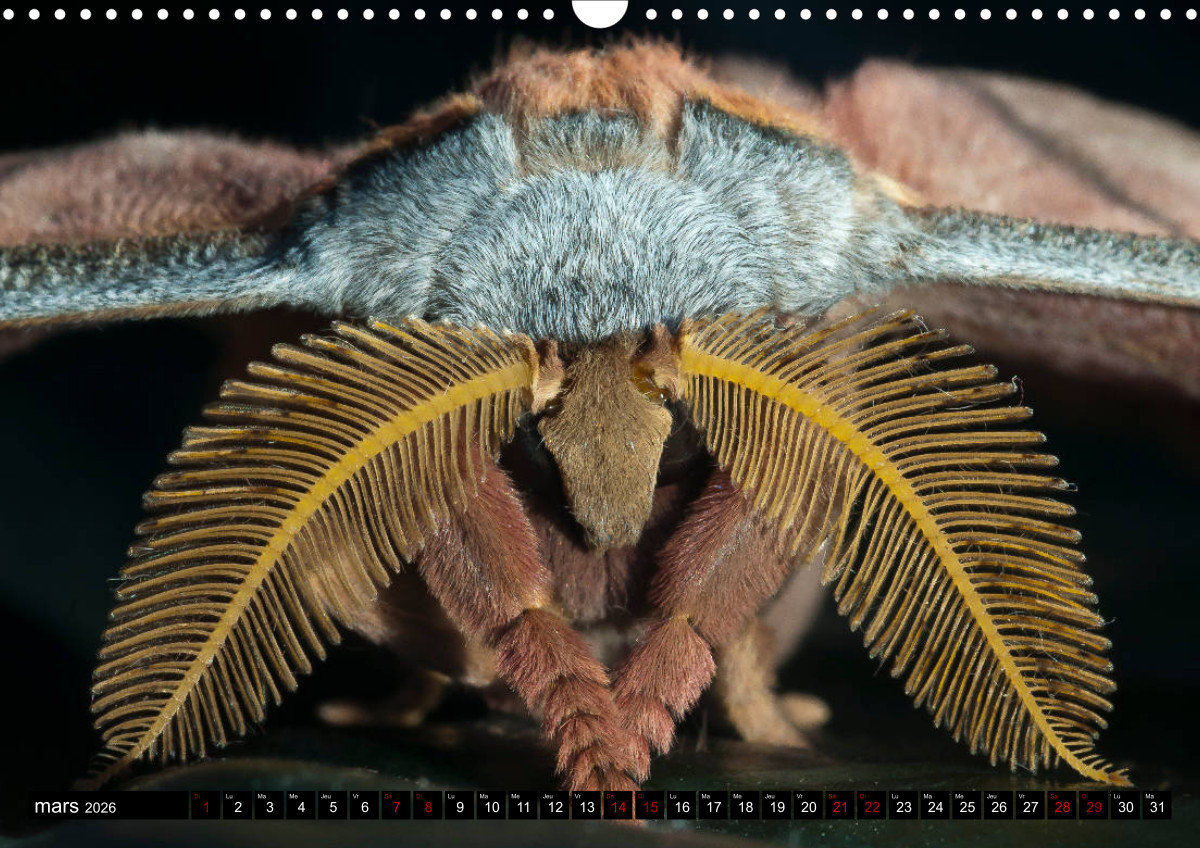This screenshot has width=1200, height=848.
Task: Select Saturday 21 date cell
Action: [x=840, y=807]
